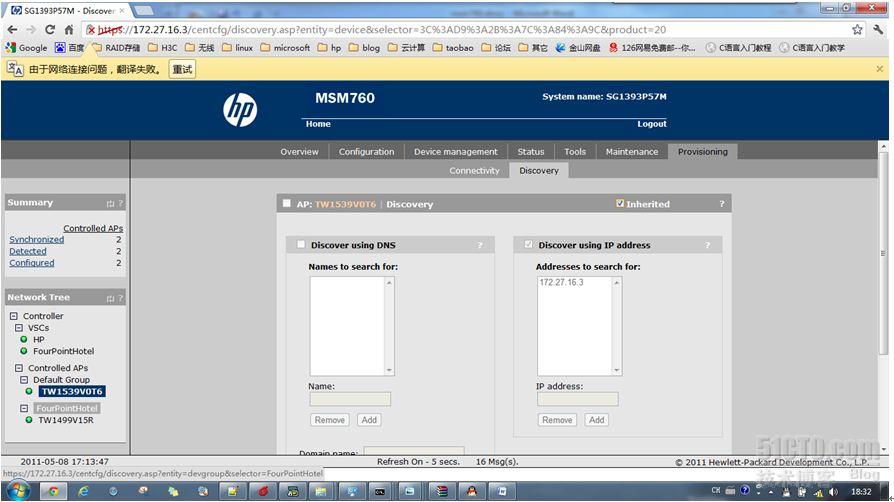Viewport: 894px width, 502px height.
Task: Click the DNS Name input field
Action: tap(350, 399)
